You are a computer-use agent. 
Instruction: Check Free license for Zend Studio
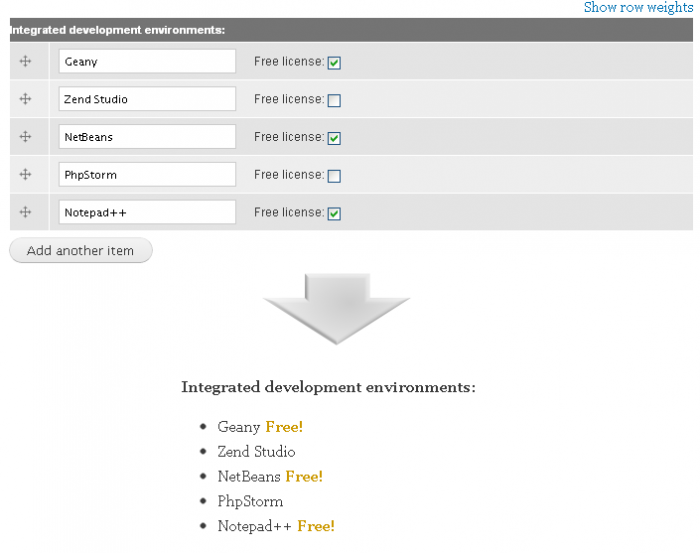[x=334, y=100]
